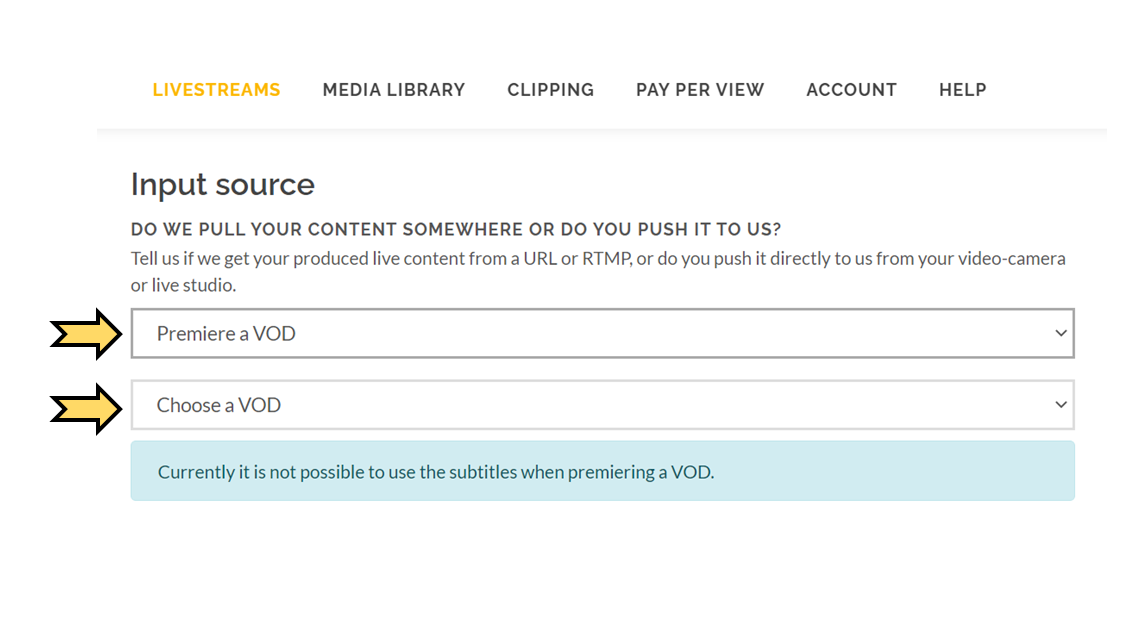Click the 'Do we pull your content' subheading
Viewport: 1126px width, 633px height.
tap(456, 229)
